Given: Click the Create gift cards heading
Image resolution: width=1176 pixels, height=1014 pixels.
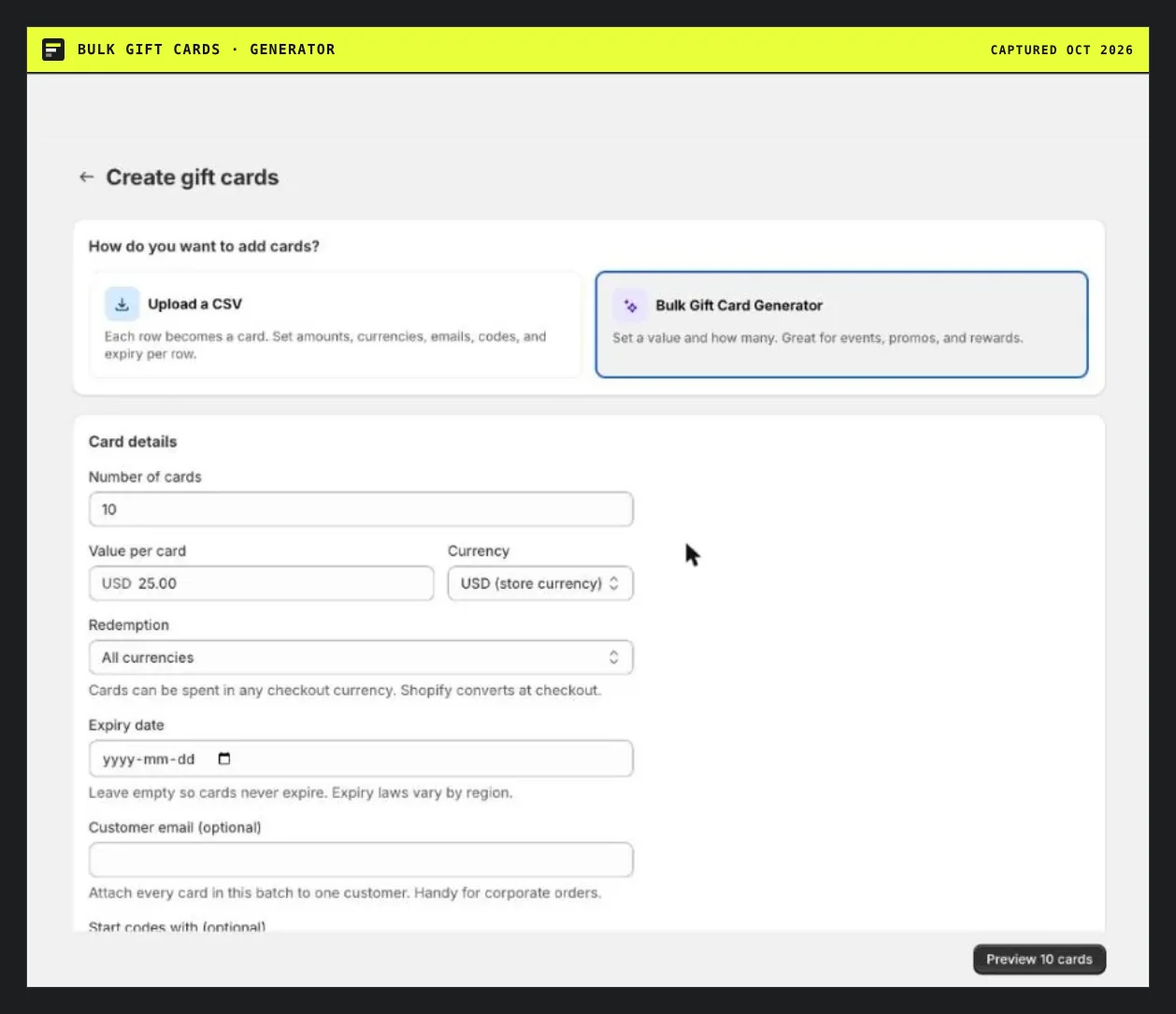Looking at the screenshot, I should [x=193, y=178].
